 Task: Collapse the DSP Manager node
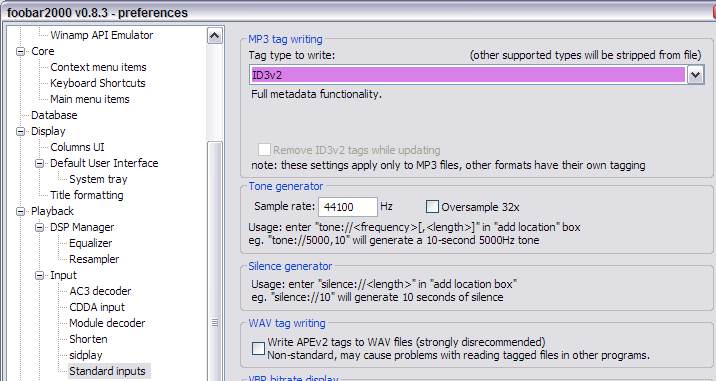click(x=40, y=228)
